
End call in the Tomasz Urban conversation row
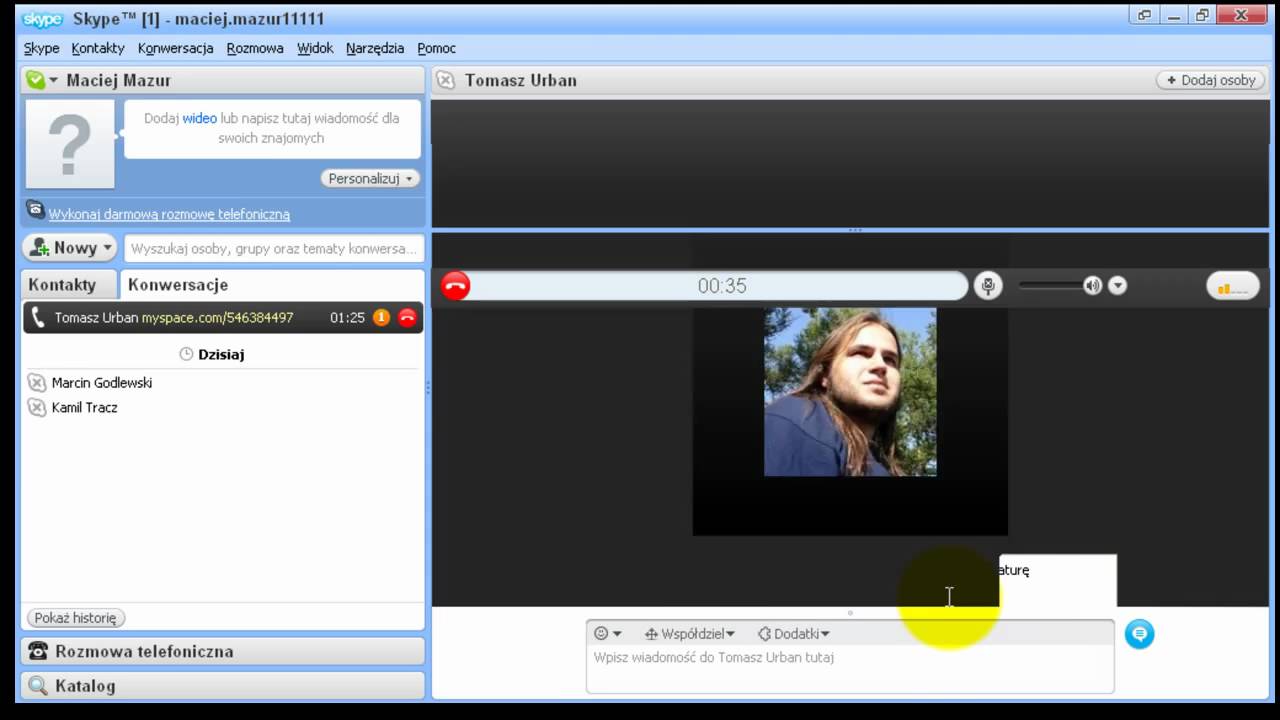pyautogui.click(x=407, y=318)
